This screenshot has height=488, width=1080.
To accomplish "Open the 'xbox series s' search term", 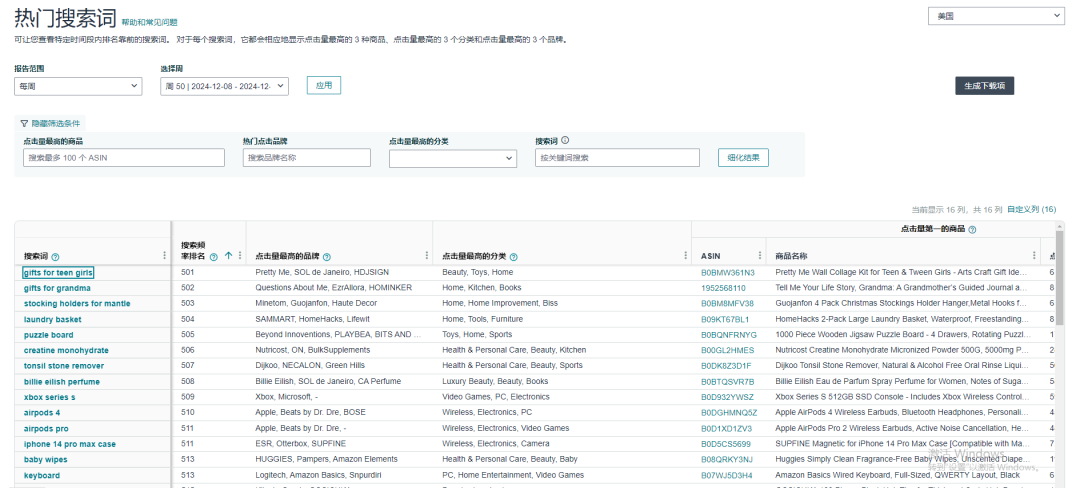I will point(50,397).
